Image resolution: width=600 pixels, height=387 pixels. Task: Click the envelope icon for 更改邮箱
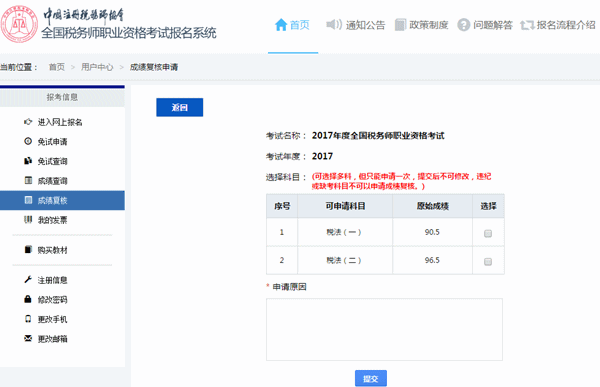[28, 338]
